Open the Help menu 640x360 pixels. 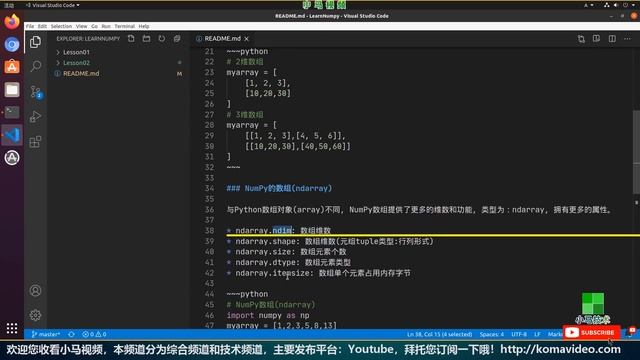(x=144, y=26)
